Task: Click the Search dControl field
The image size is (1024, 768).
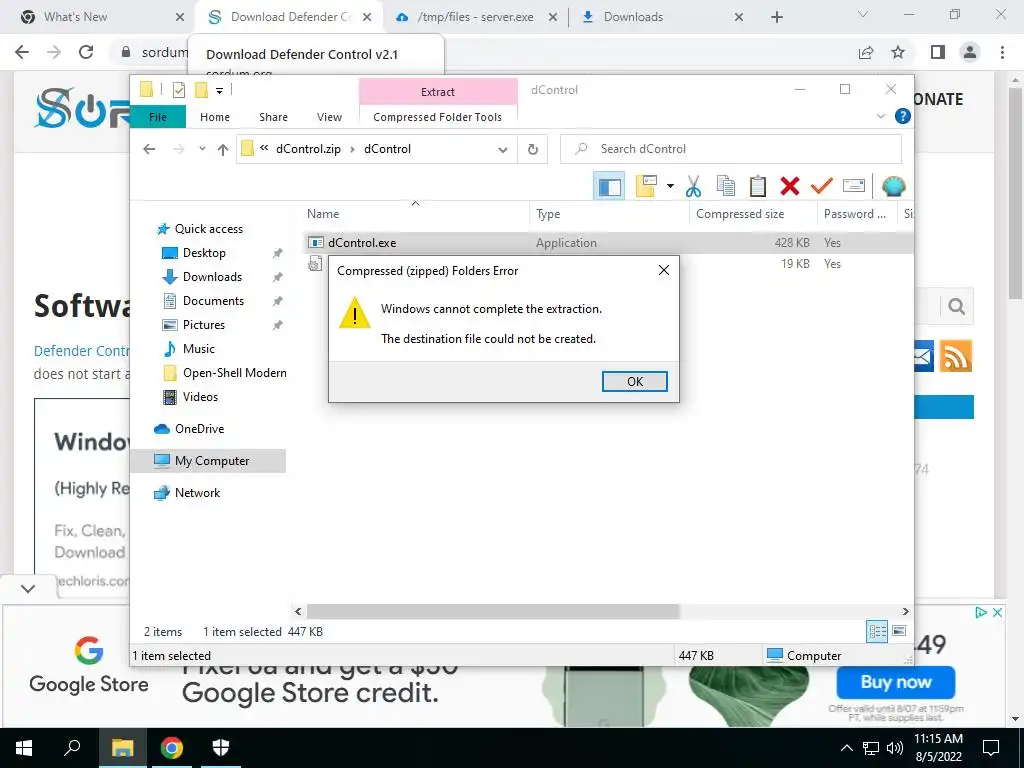Action: [x=731, y=149]
